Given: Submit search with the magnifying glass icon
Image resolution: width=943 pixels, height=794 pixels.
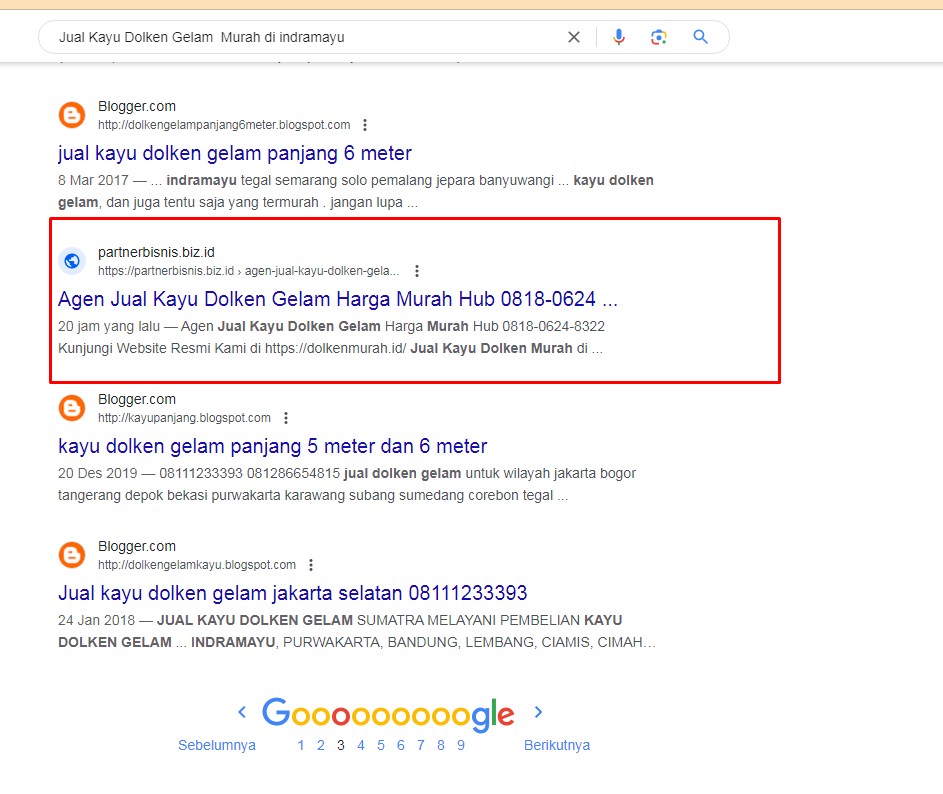Looking at the screenshot, I should pyautogui.click(x=700, y=37).
